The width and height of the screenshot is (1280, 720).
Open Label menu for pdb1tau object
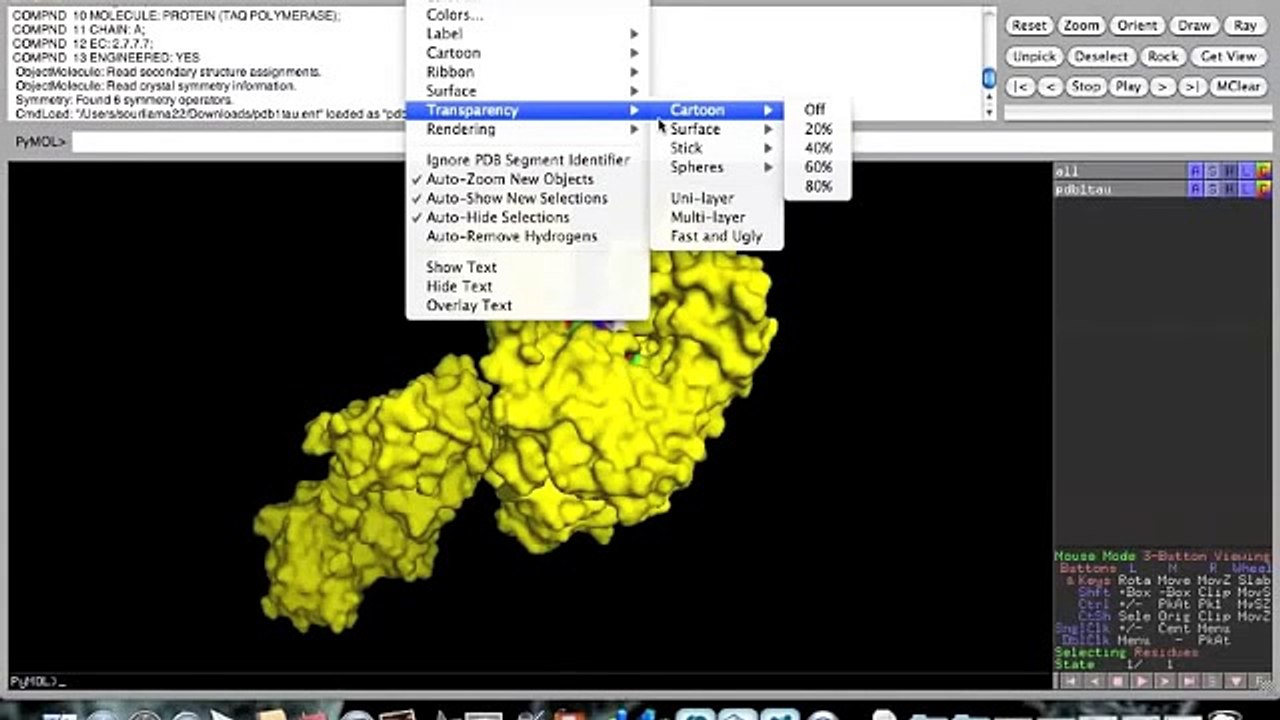(x=1246, y=189)
